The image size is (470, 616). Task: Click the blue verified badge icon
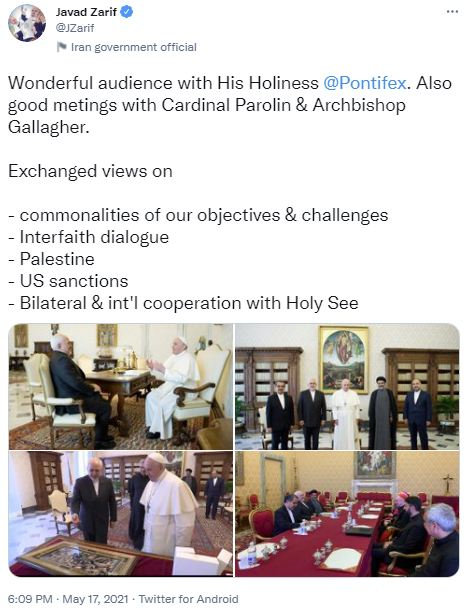(x=126, y=12)
